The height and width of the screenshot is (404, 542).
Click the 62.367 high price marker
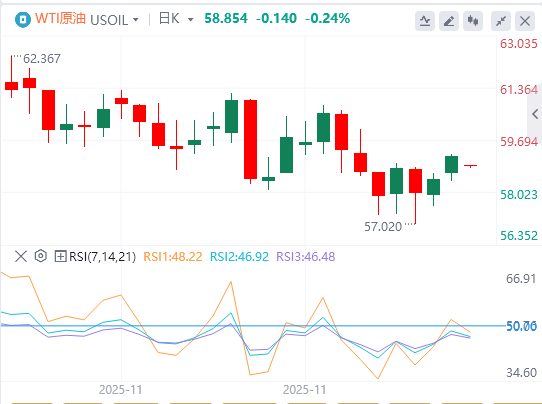(42, 59)
